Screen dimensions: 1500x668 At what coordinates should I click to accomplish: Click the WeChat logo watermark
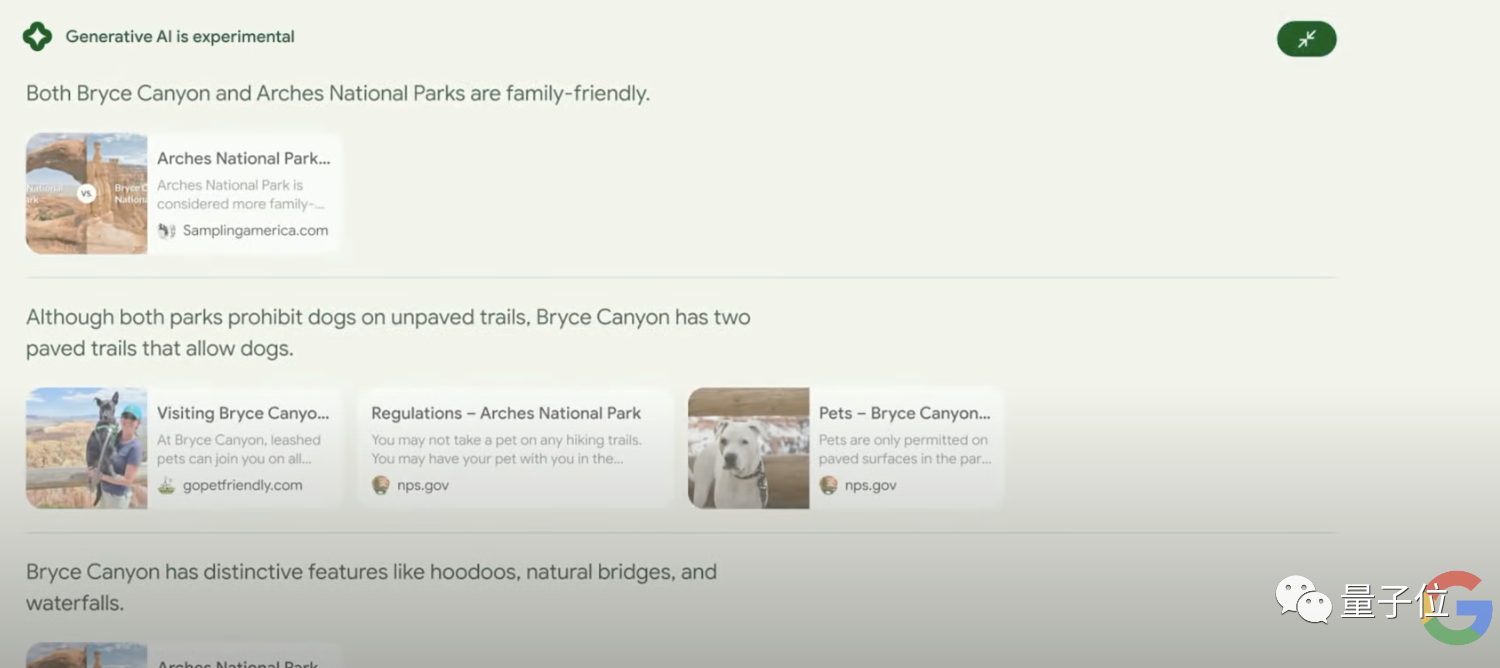click(1303, 600)
